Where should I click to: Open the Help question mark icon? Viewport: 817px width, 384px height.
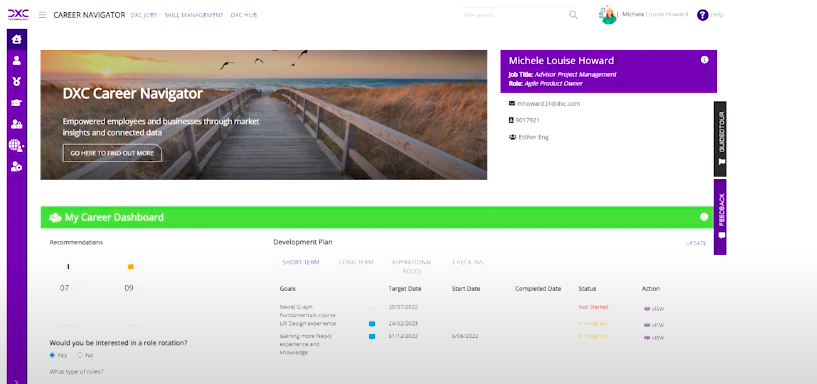coord(702,15)
